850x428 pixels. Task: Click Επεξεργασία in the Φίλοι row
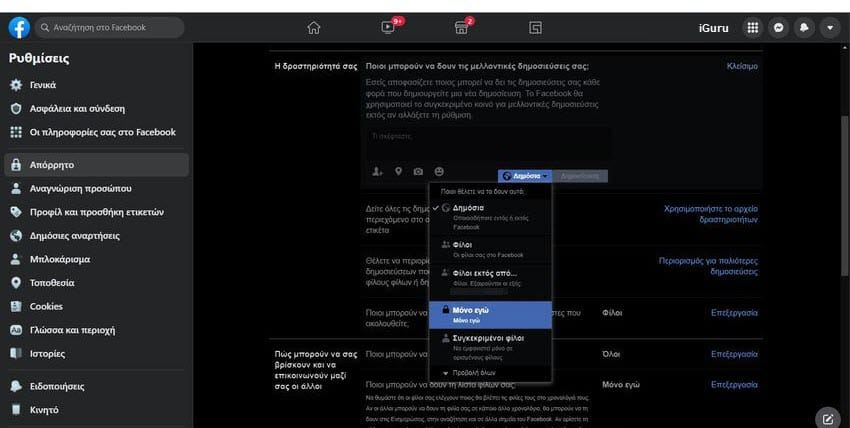734,313
